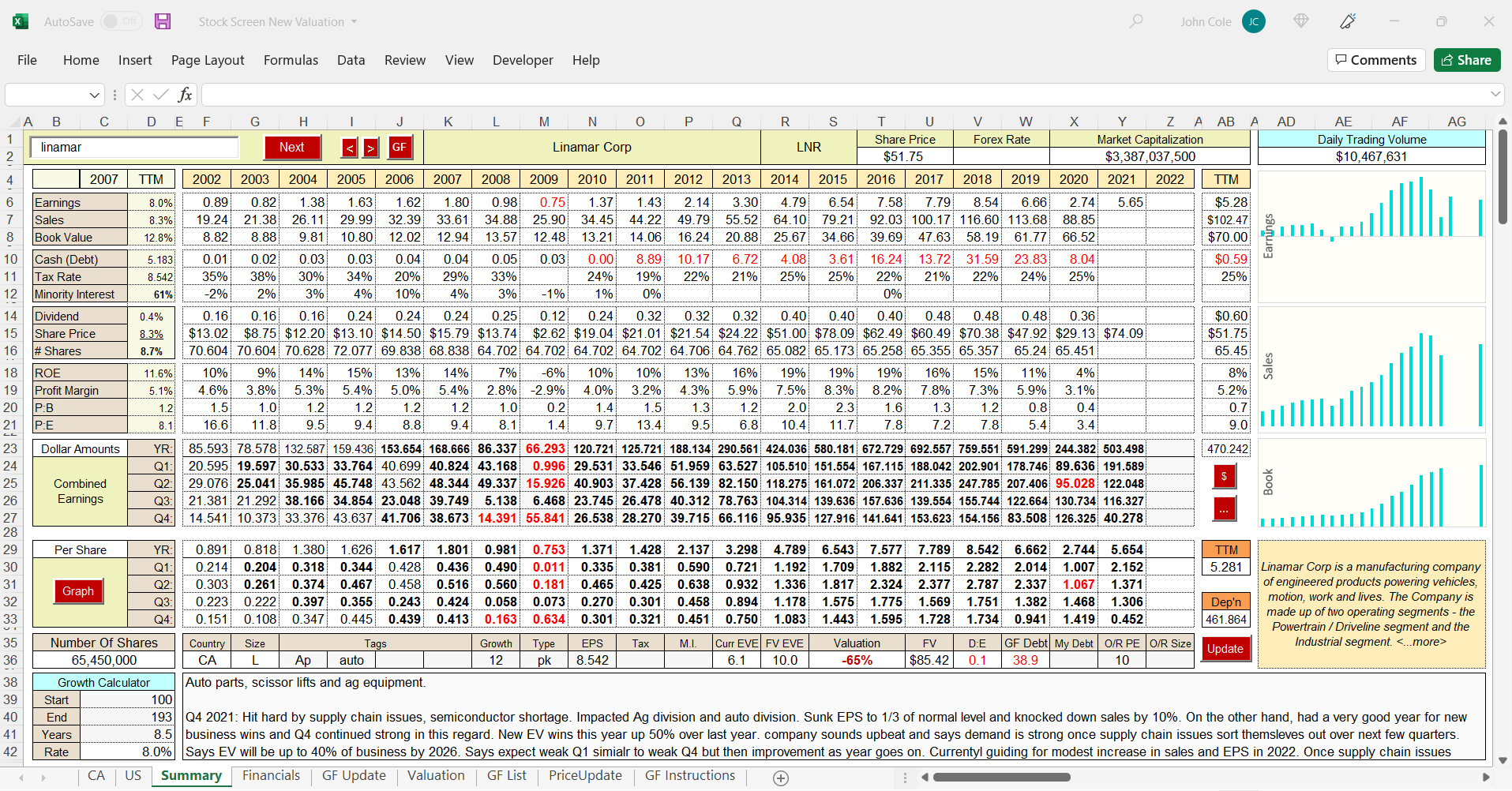Click the horizontal scrollbar thumb
1512x791 pixels.
[x=1001, y=778]
